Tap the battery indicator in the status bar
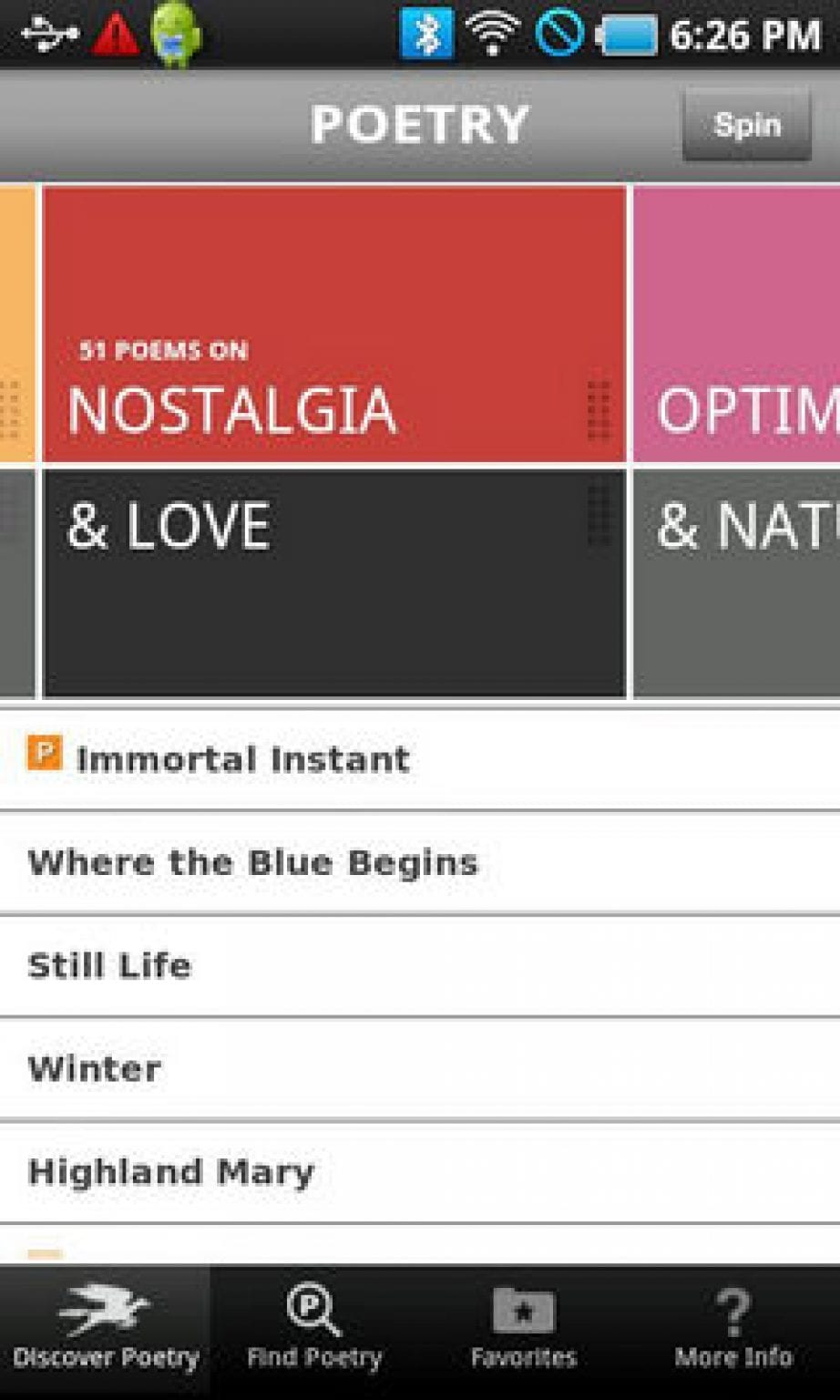 620,35
